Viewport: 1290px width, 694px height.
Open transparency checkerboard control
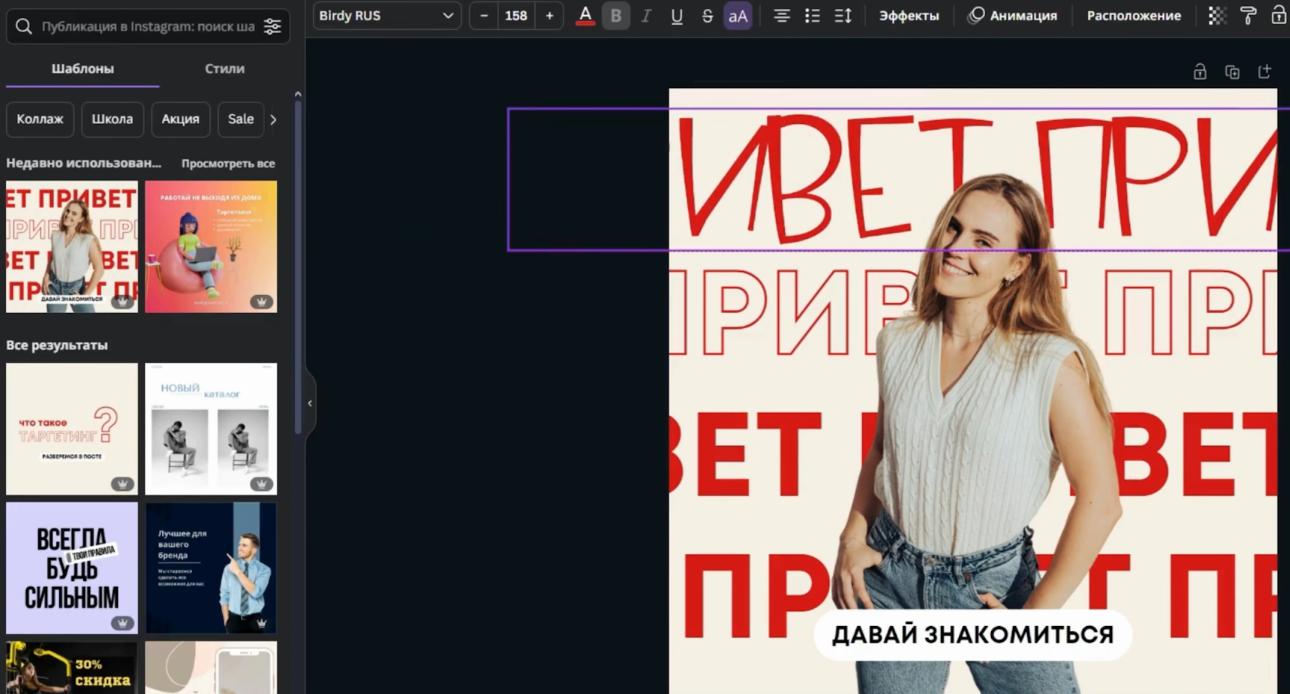pyautogui.click(x=1217, y=16)
